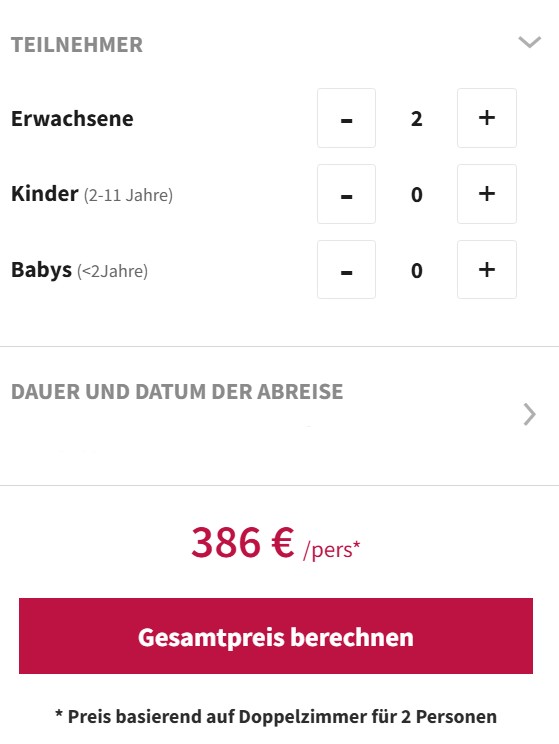Select the Erwachsene count value 2

click(x=417, y=119)
